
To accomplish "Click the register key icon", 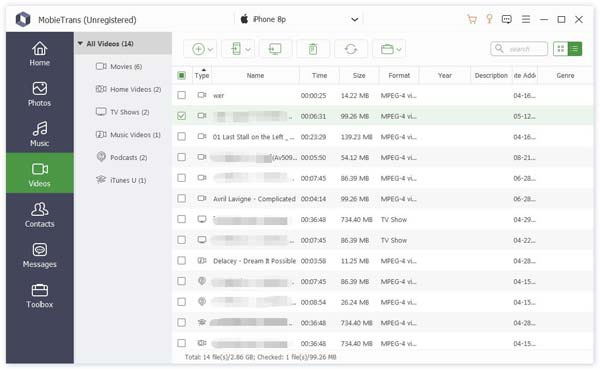I will 489,19.
